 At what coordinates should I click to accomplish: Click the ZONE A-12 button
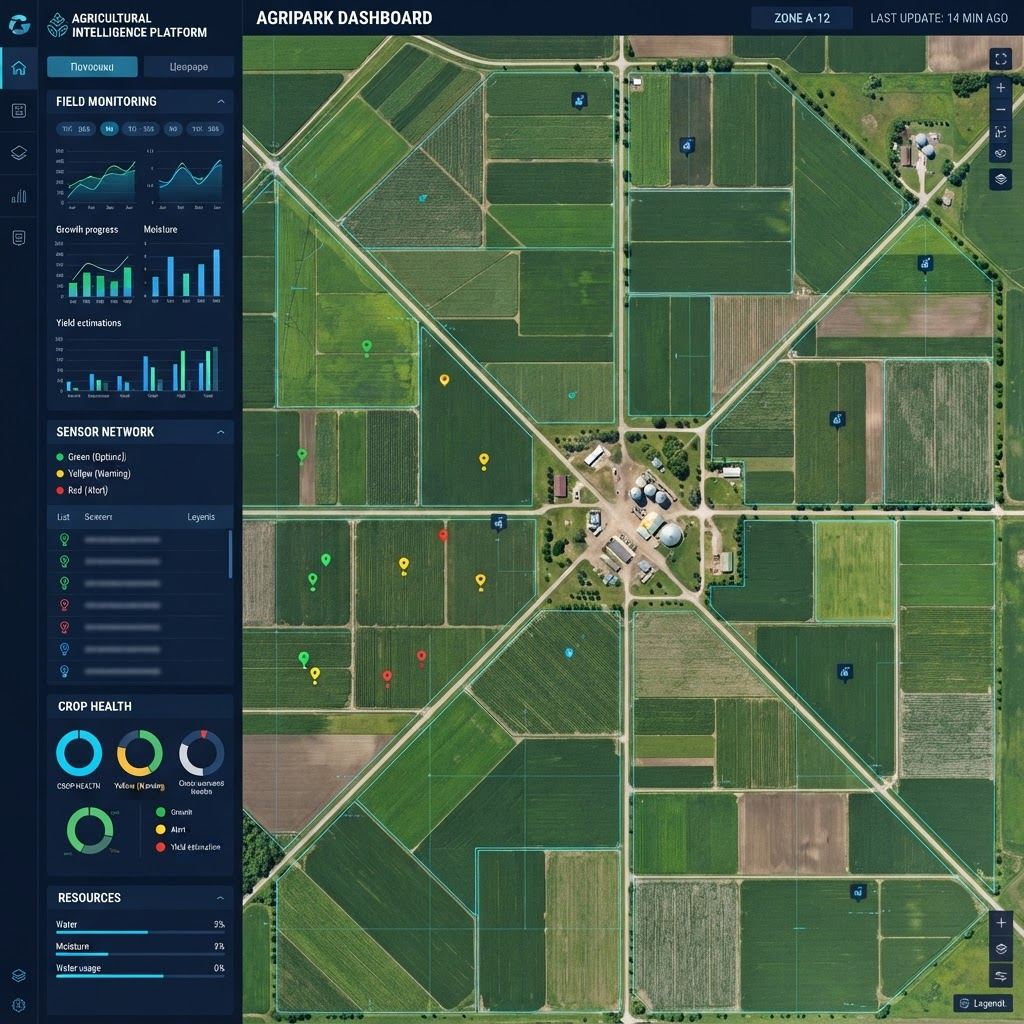pos(802,18)
